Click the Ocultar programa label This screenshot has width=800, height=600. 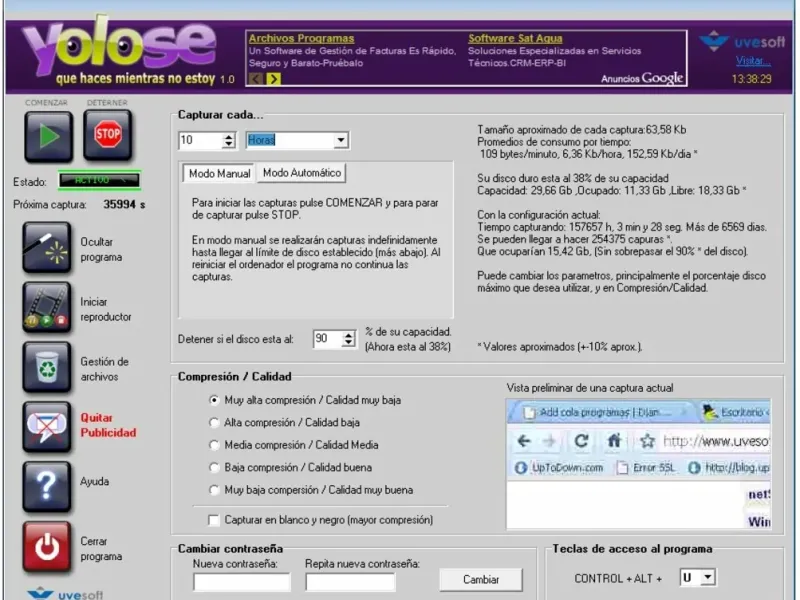[x=101, y=249]
